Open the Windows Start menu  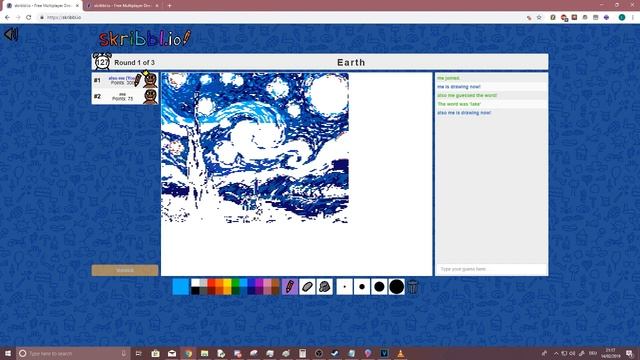coord(8,353)
